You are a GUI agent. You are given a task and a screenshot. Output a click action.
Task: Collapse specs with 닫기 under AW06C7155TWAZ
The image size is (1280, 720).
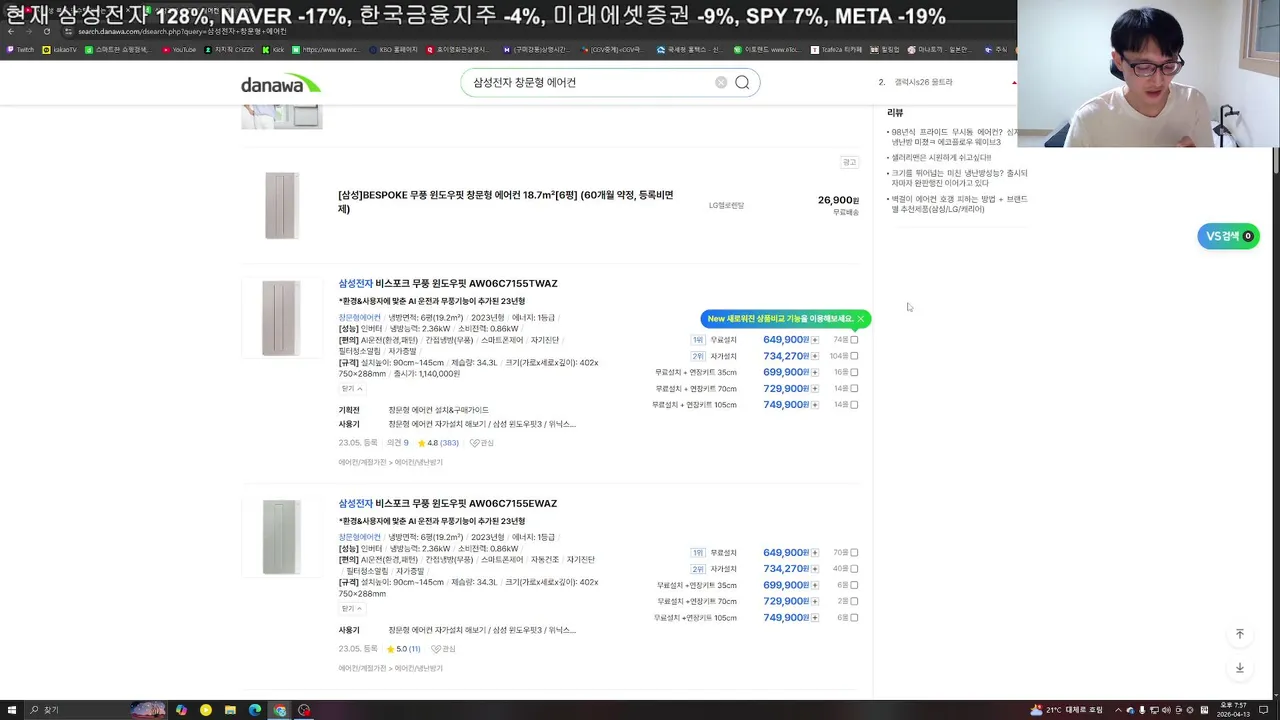(352, 388)
